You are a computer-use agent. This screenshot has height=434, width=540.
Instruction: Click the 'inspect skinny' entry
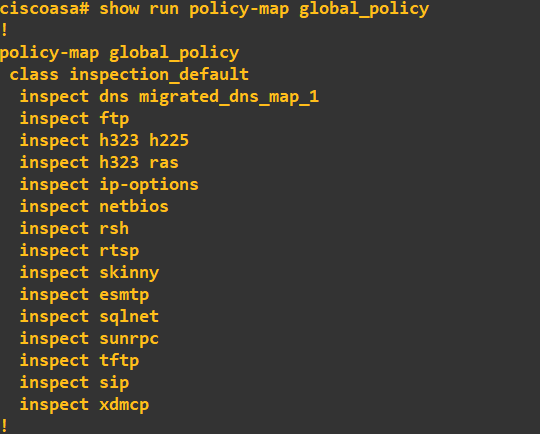pyautogui.click(x=90, y=273)
